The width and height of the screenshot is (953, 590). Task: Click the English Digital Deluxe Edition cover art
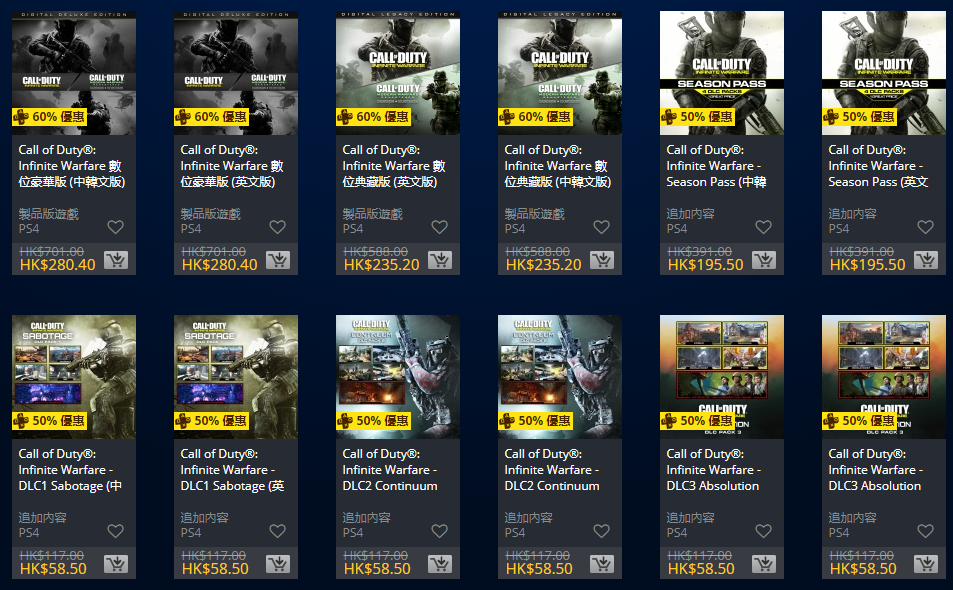click(x=236, y=73)
